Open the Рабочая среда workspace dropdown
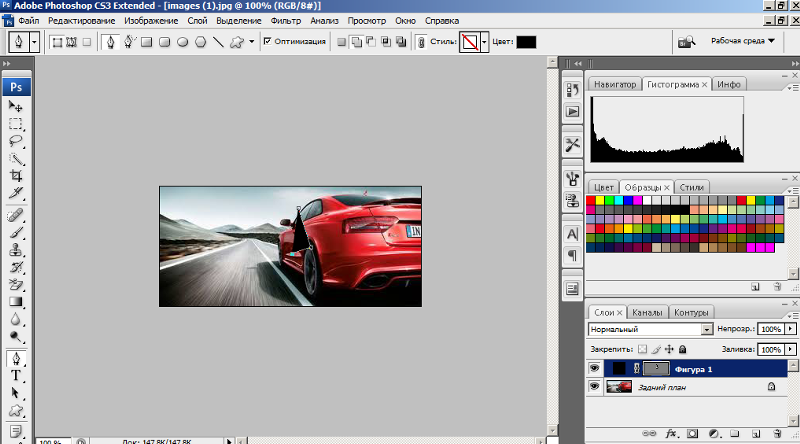Screen dimensions: 800x444 coord(743,41)
